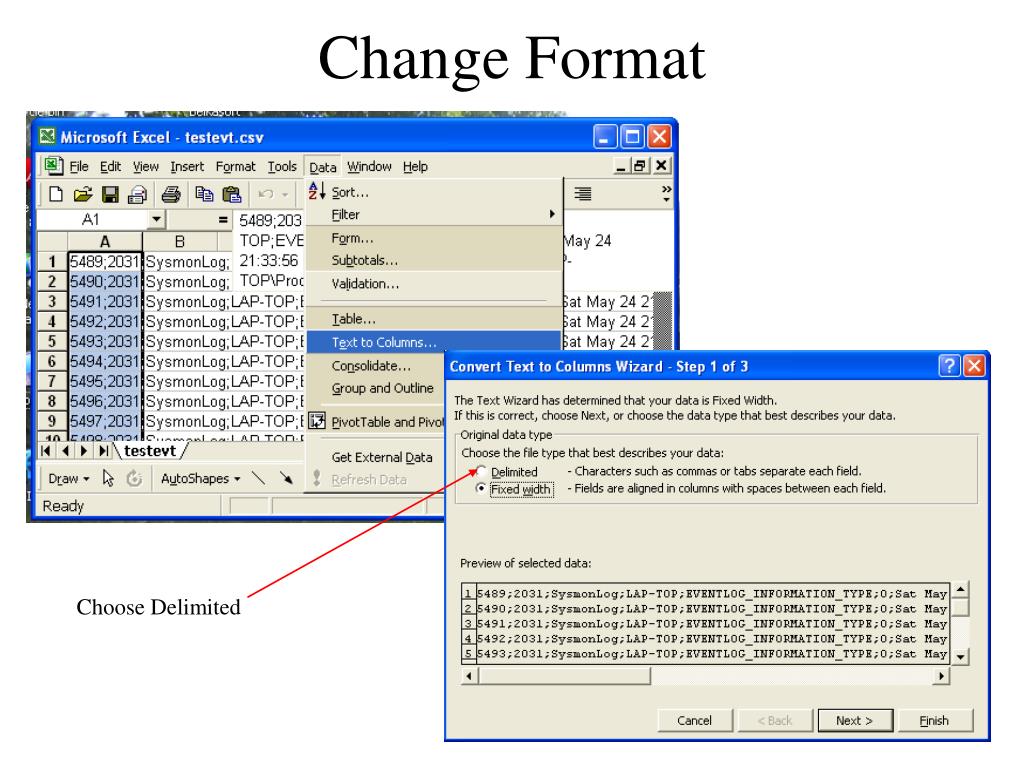The image size is (1024, 768).
Task: Open the Insert menu
Action: point(187,167)
